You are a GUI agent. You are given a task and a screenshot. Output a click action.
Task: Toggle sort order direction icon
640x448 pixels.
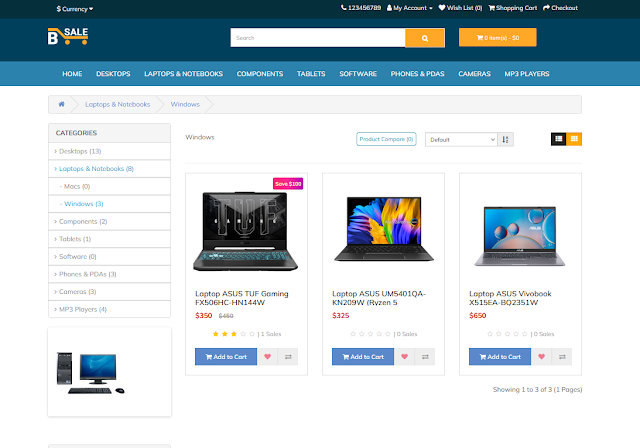coord(505,140)
